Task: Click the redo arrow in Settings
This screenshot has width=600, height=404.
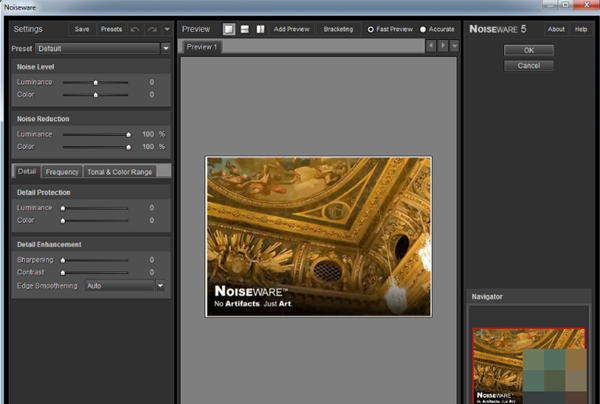Action: tap(152, 29)
